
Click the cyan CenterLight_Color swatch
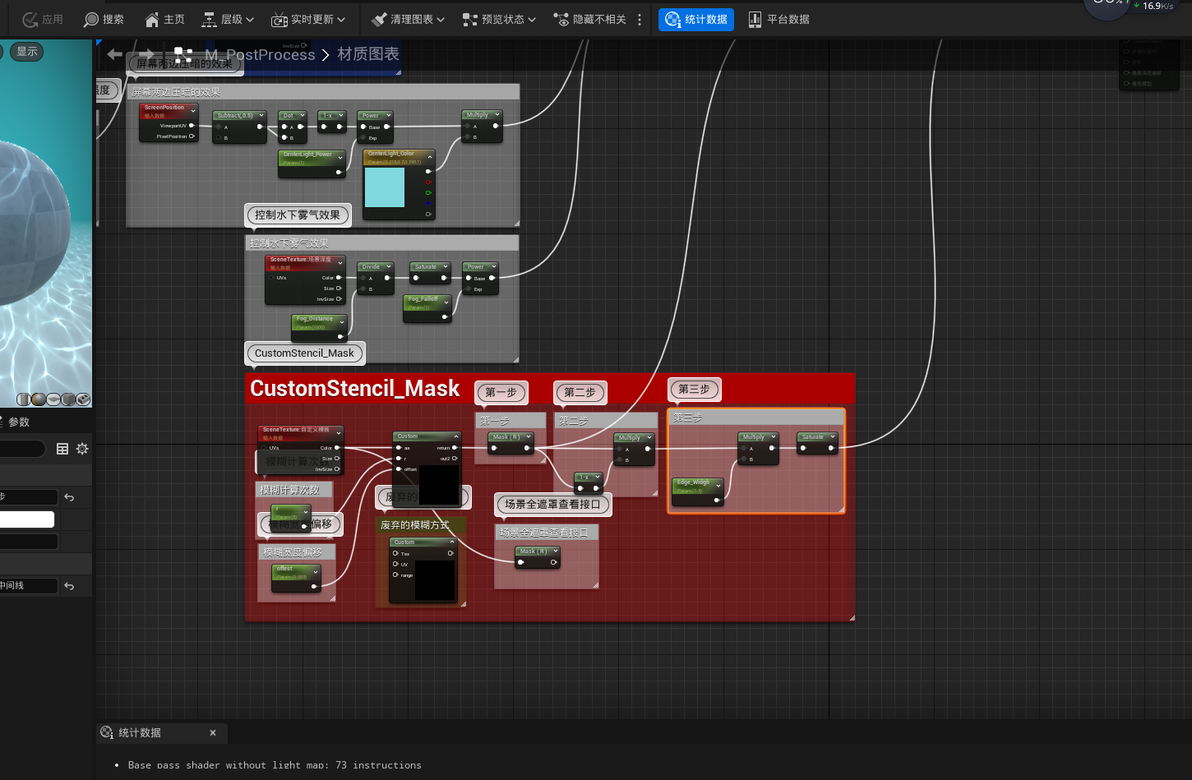385,187
